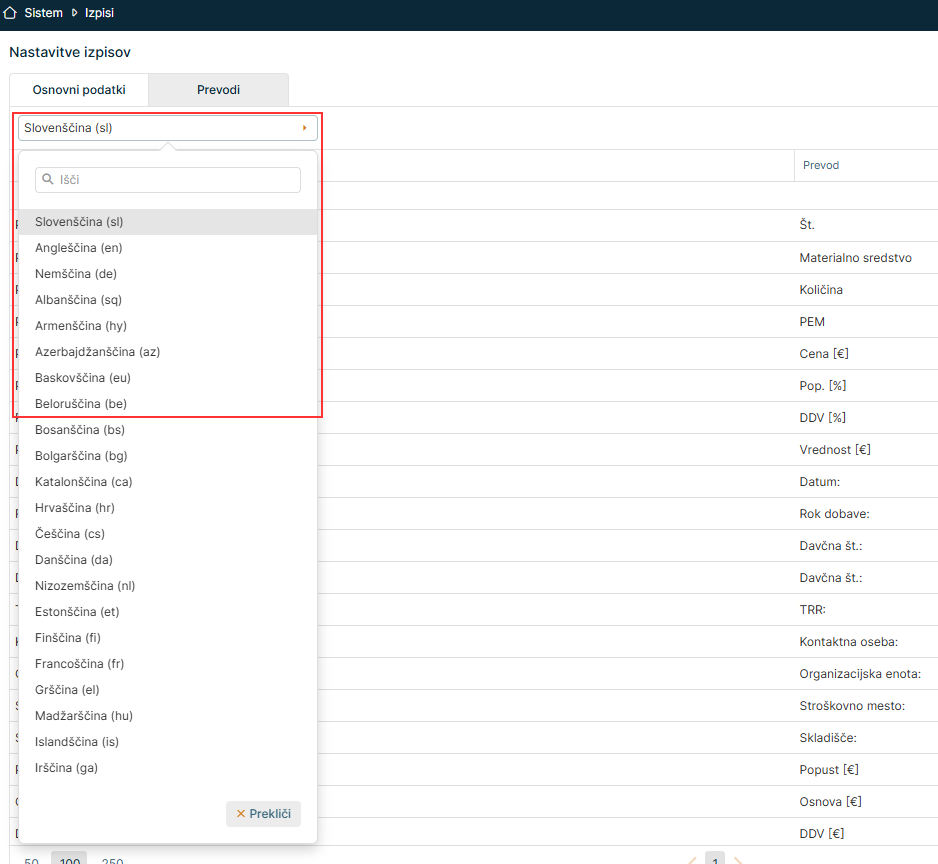This screenshot has height=864, width=938.
Task: Open the Prevodi tab
Action: click(218, 90)
